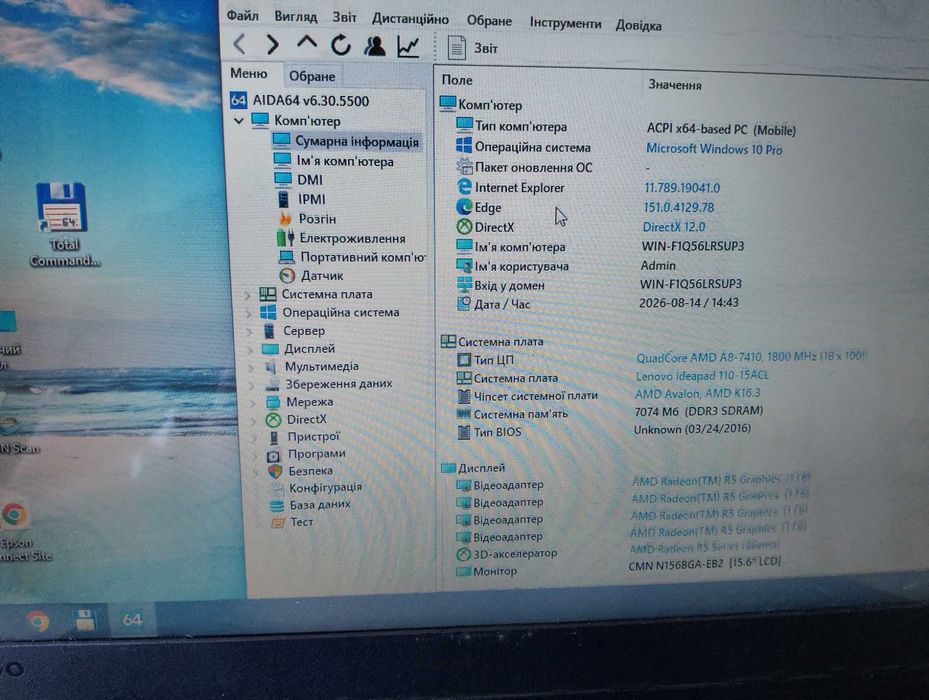Select Ім'я комп'ютера tree item
Image resolution: width=929 pixels, height=700 pixels.
(x=334, y=161)
